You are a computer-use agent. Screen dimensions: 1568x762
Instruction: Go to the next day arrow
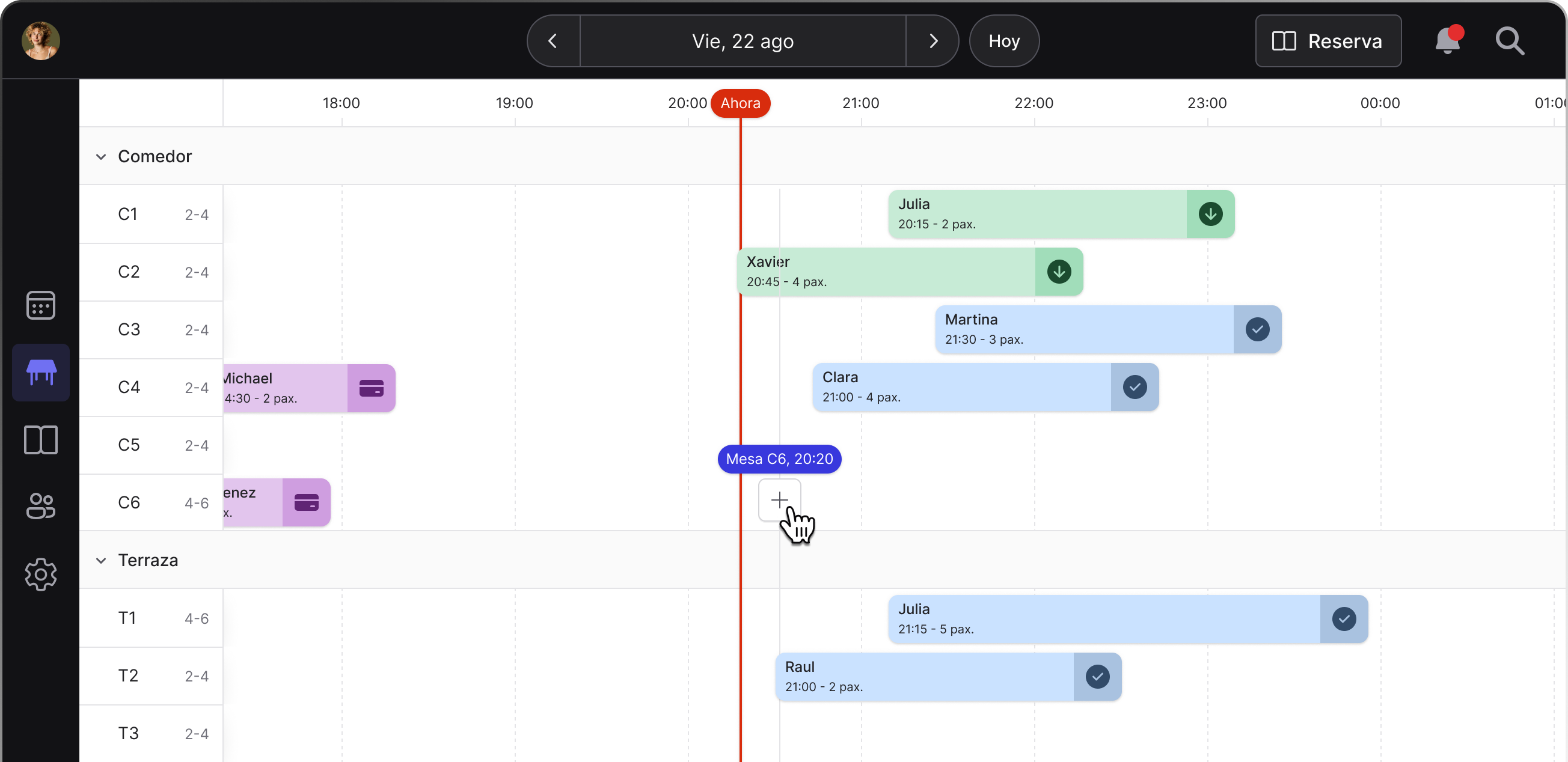click(x=933, y=41)
